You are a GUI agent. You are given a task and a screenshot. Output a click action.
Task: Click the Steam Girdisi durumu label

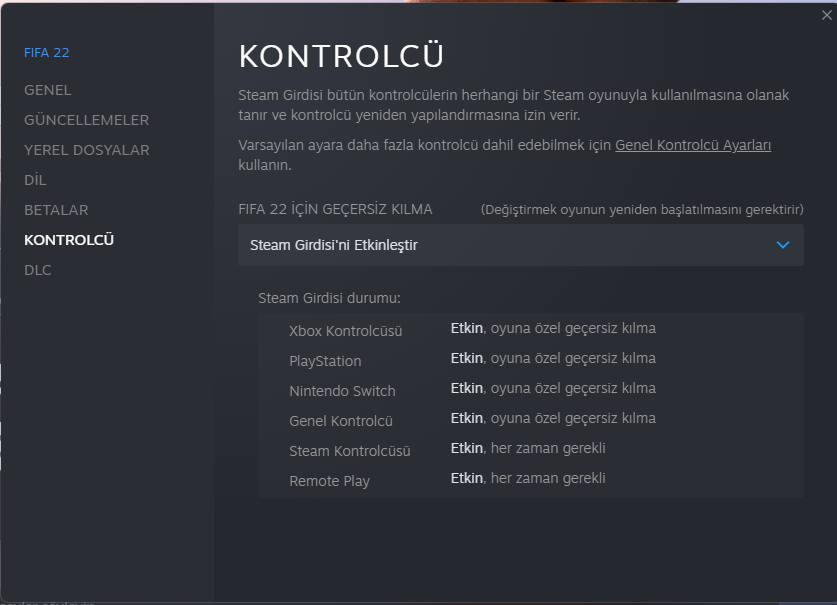[x=329, y=298]
